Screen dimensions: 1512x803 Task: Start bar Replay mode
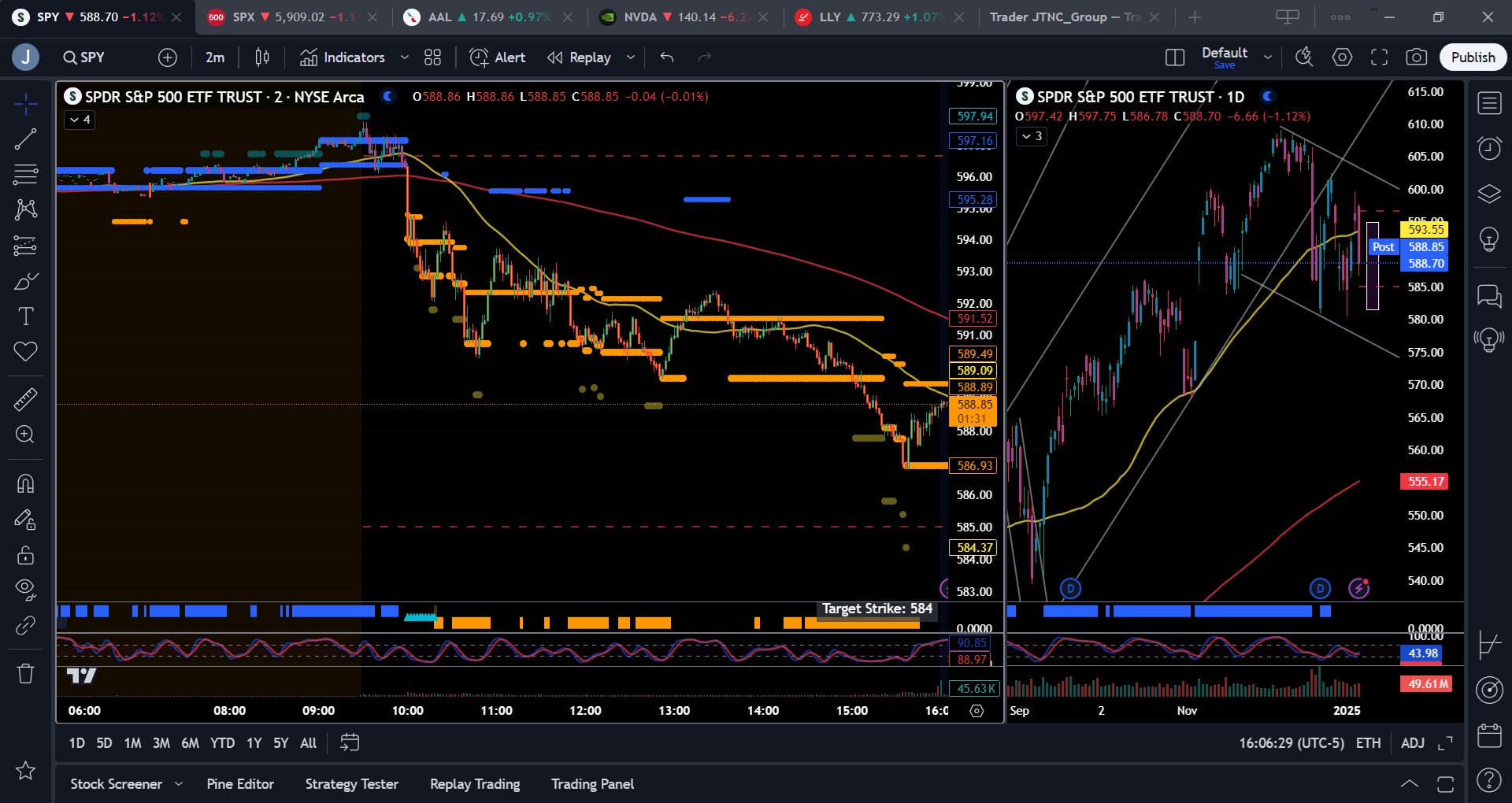click(x=580, y=57)
